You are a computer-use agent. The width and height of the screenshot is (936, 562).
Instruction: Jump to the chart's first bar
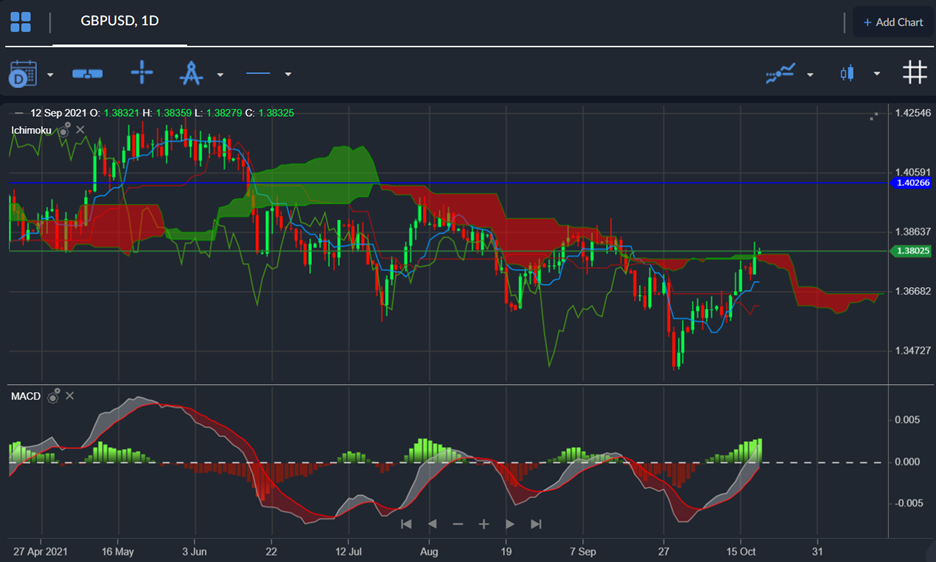[407, 524]
